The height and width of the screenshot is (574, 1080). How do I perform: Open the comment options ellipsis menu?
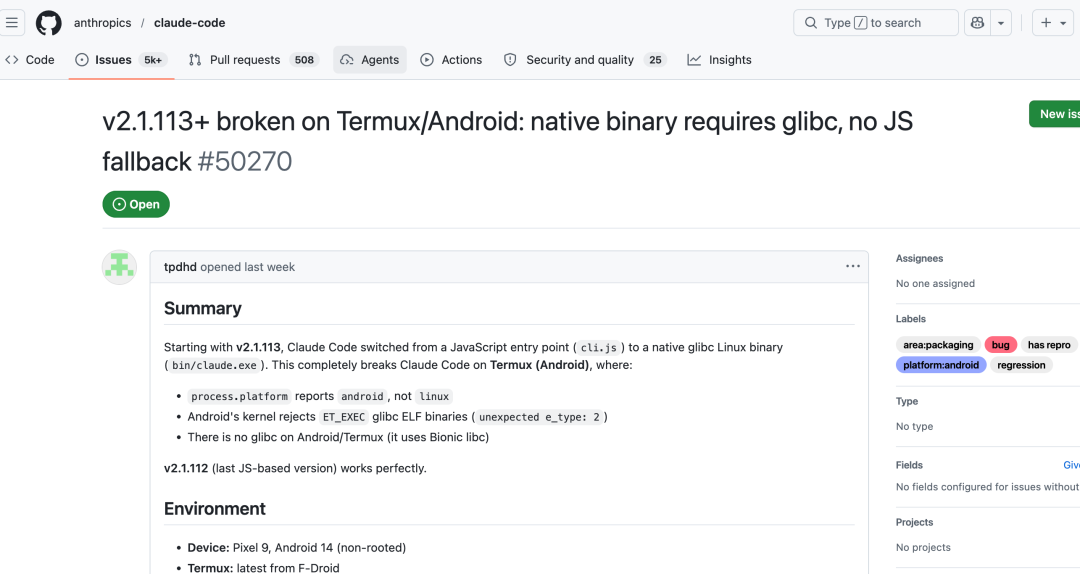coord(853,267)
